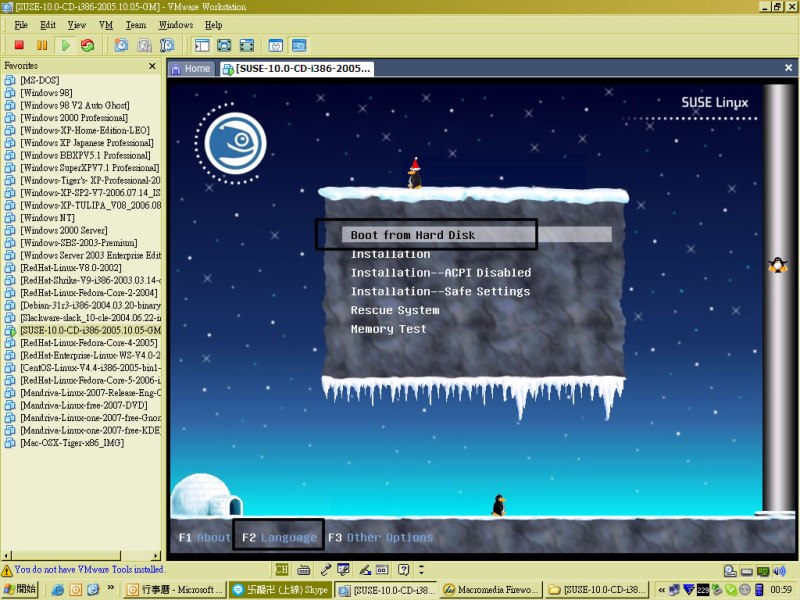Choose Rescue System boot option

click(x=395, y=310)
